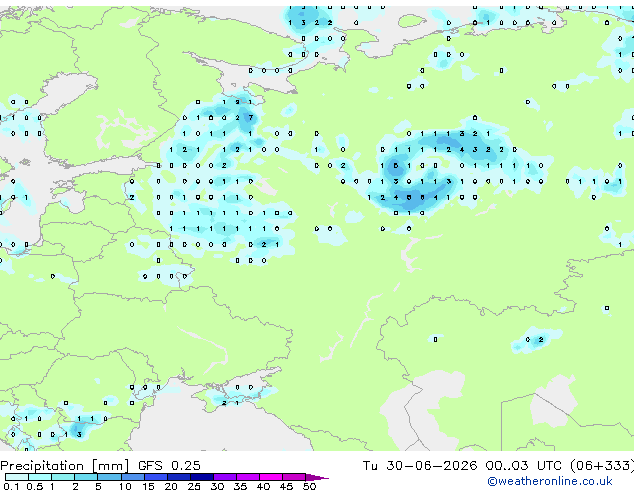This screenshot has width=634, height=490.
Task: Click the precipitation value 7 on the map
Action: tap(251, 118)
